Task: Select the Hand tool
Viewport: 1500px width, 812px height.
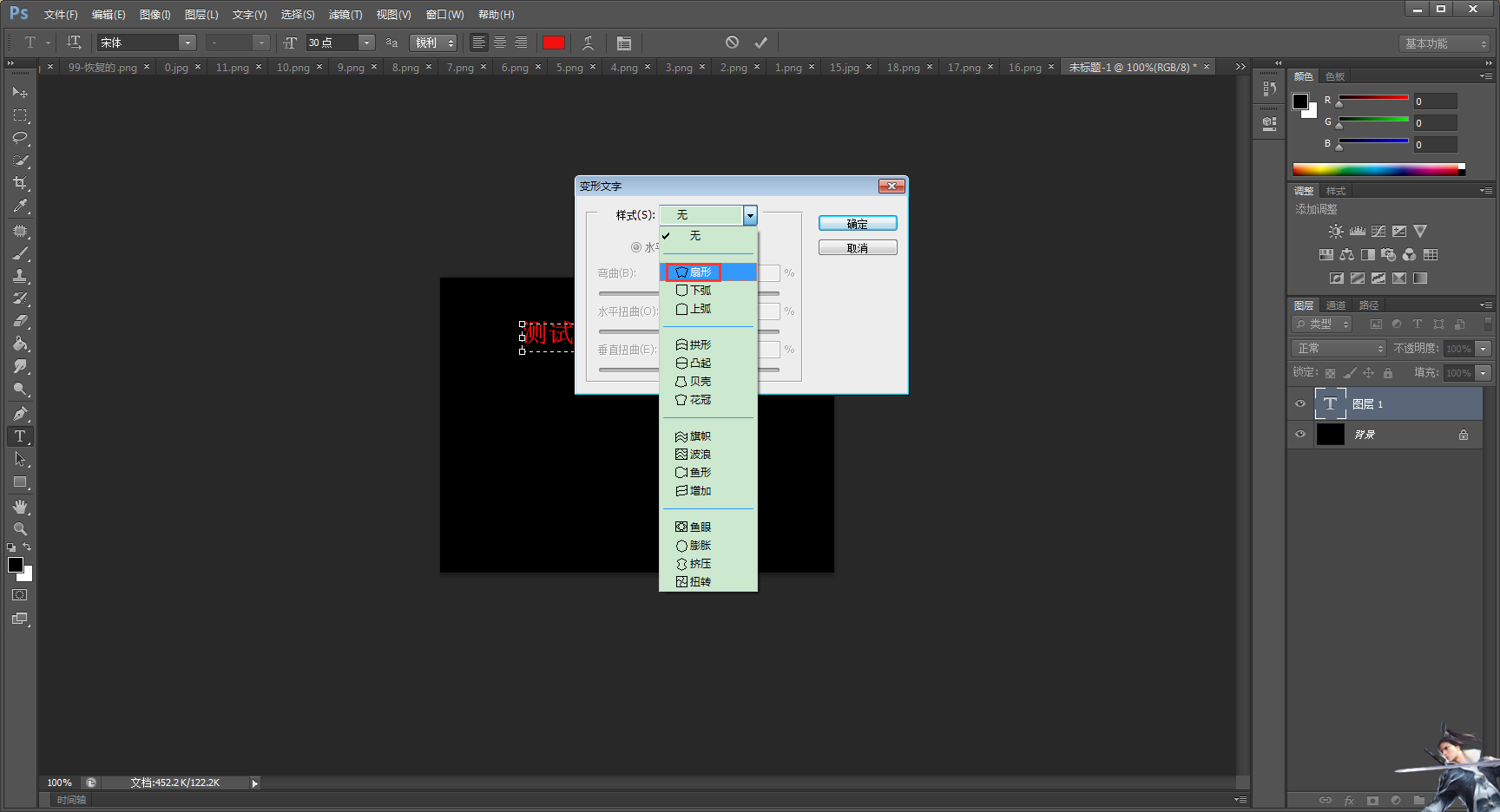Action: point(20,507)
